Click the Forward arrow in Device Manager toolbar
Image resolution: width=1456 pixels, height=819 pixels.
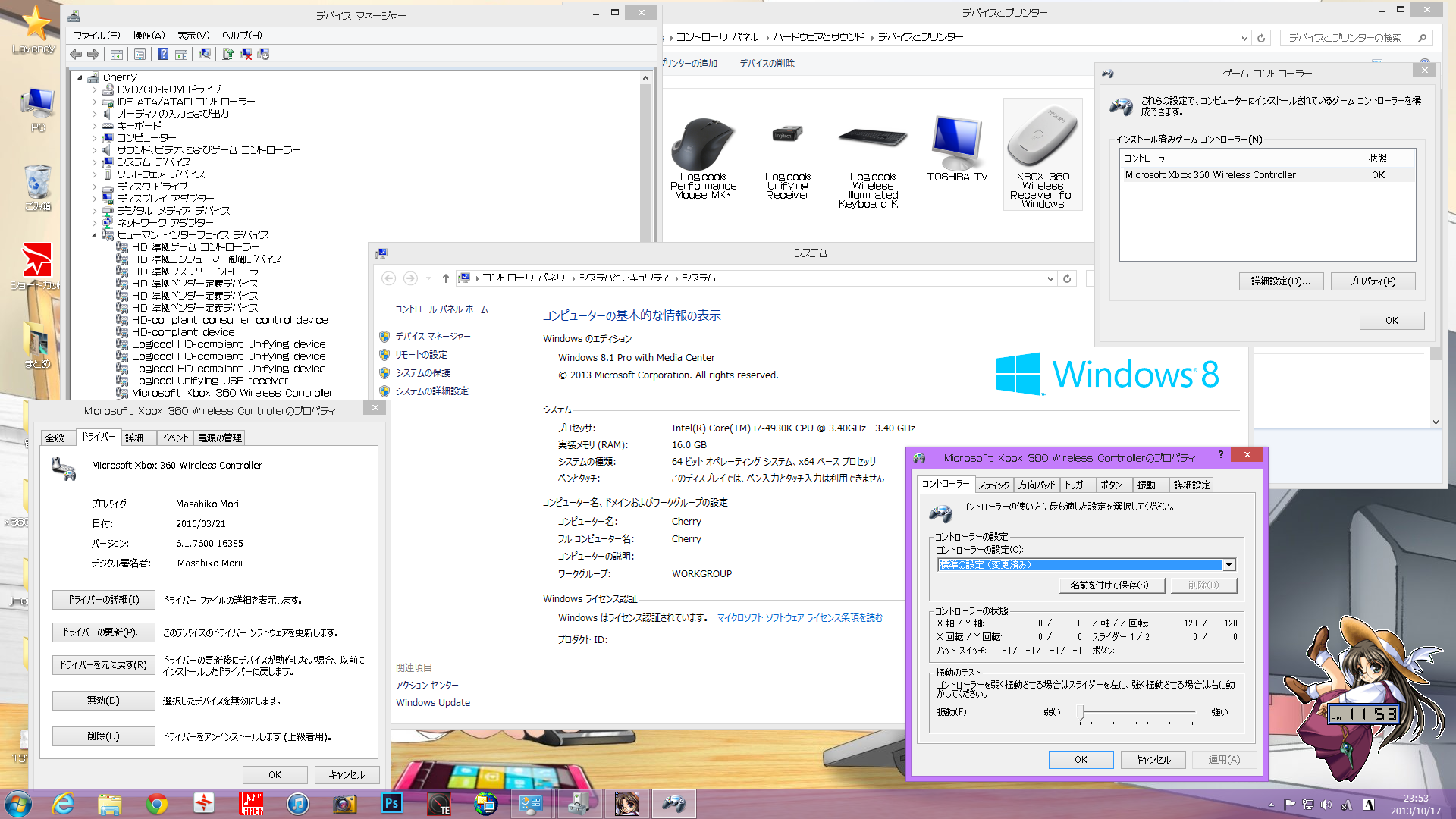[x=93, y=54]
